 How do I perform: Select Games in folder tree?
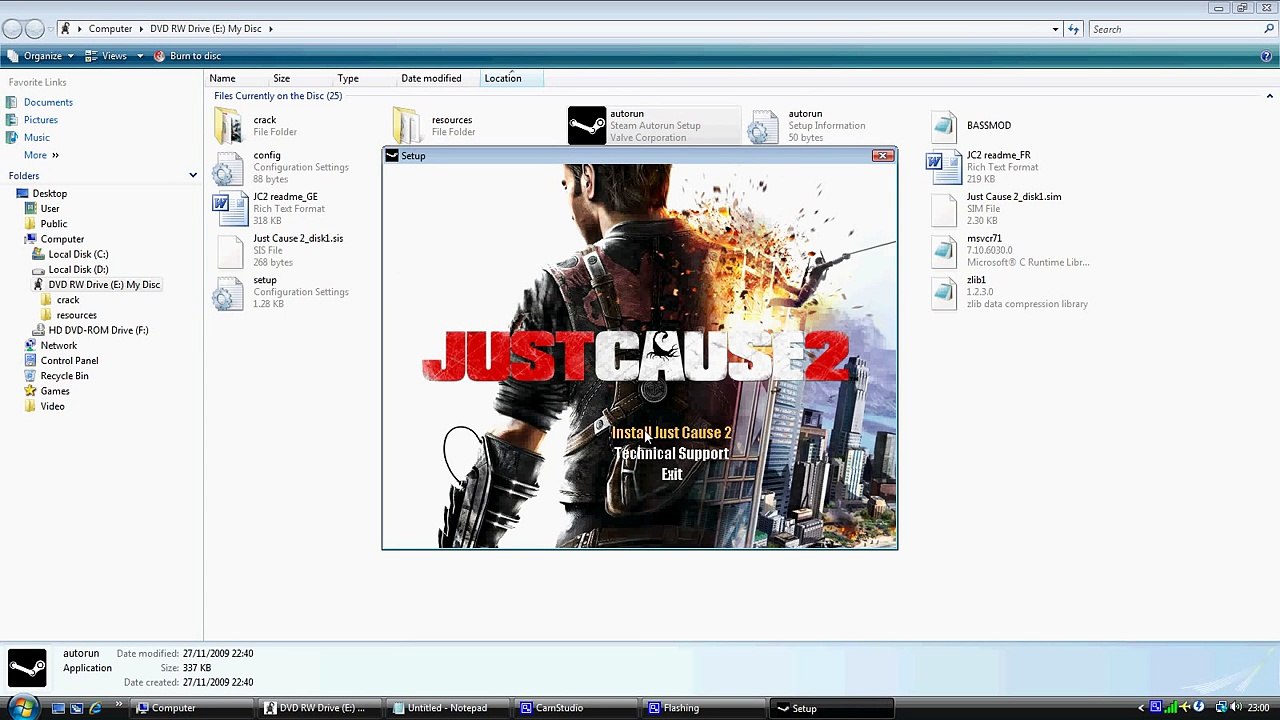[55, 391]
